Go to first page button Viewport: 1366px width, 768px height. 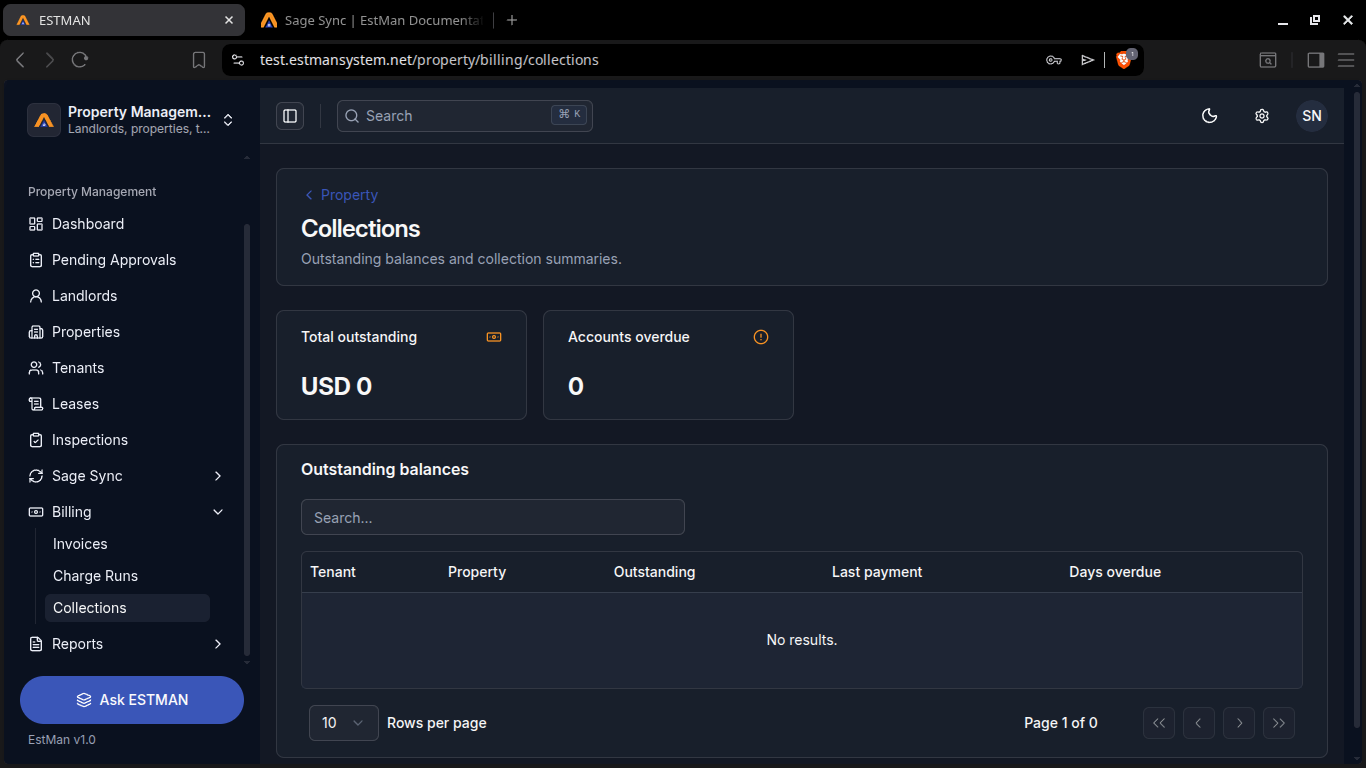coord(1159,722)
